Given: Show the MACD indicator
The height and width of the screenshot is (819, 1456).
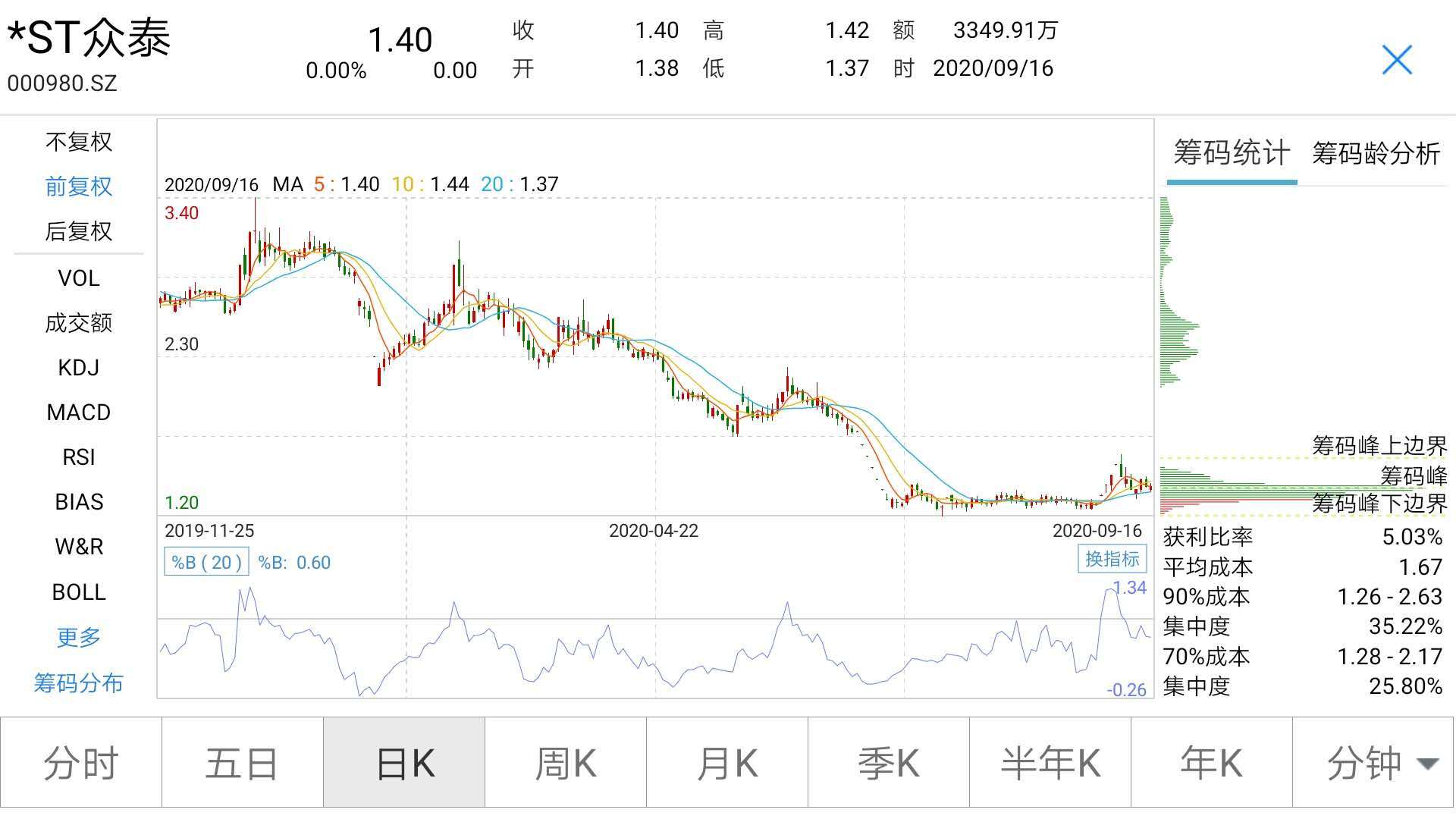Looking at the screenshot, I should (x=78, y=413).
